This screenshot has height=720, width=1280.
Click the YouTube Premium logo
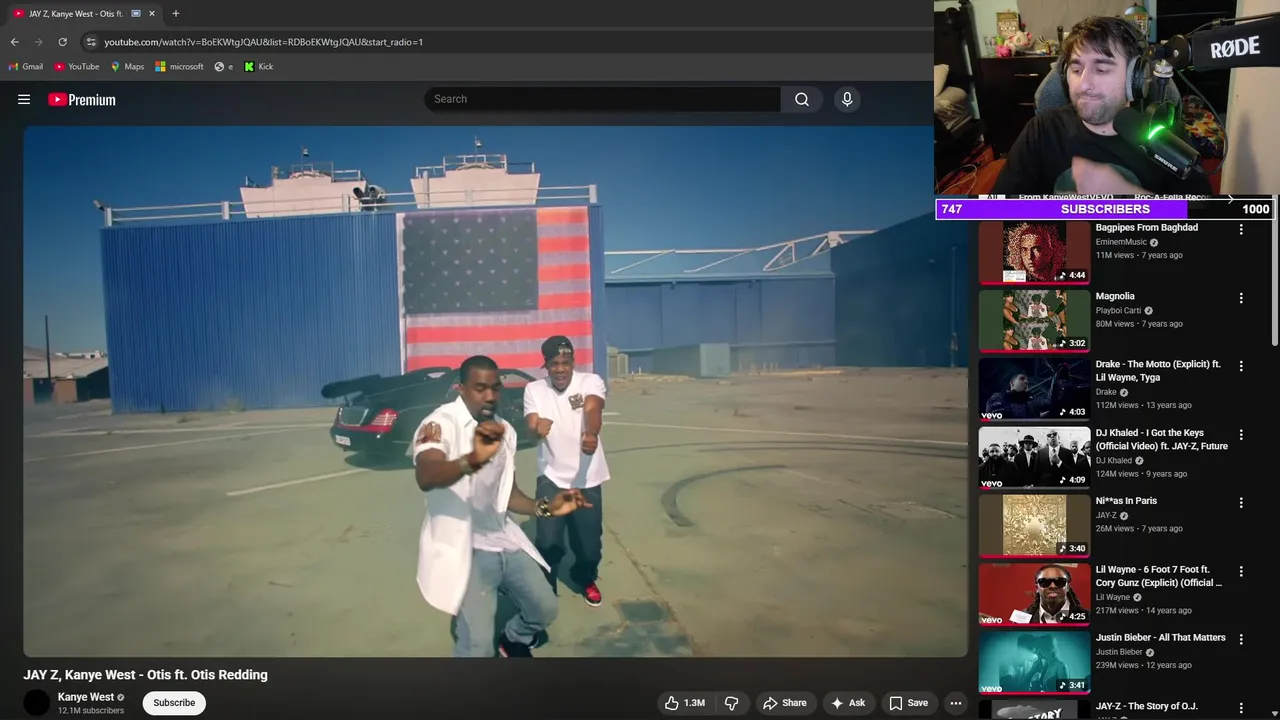[x=82, y=99]
